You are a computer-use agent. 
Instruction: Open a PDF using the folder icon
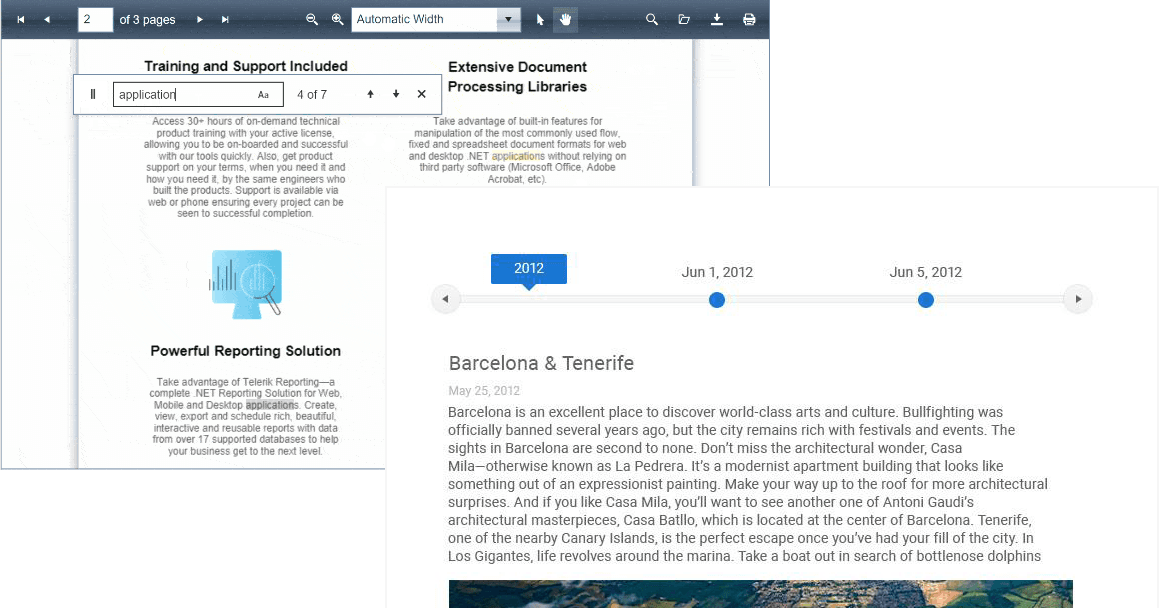click(683, 19)
